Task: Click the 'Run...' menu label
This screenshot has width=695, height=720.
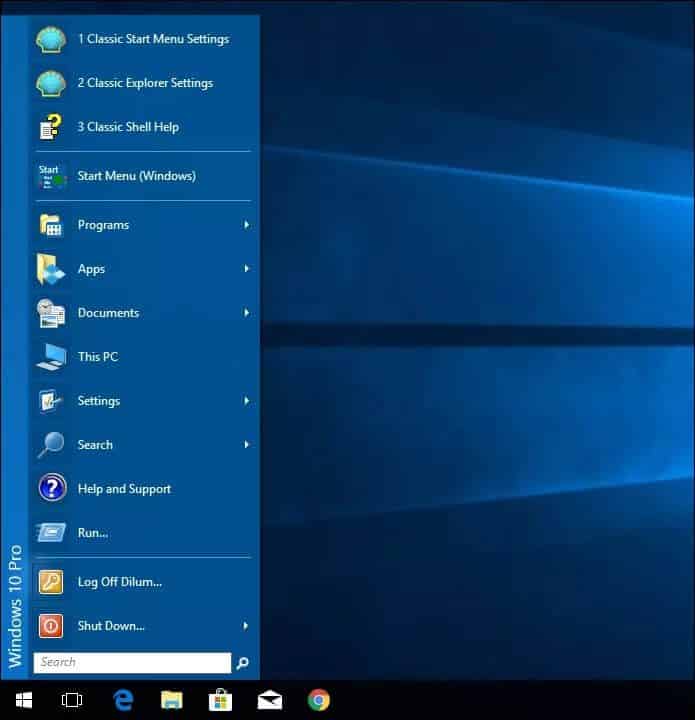Action: tap(93, 533)
